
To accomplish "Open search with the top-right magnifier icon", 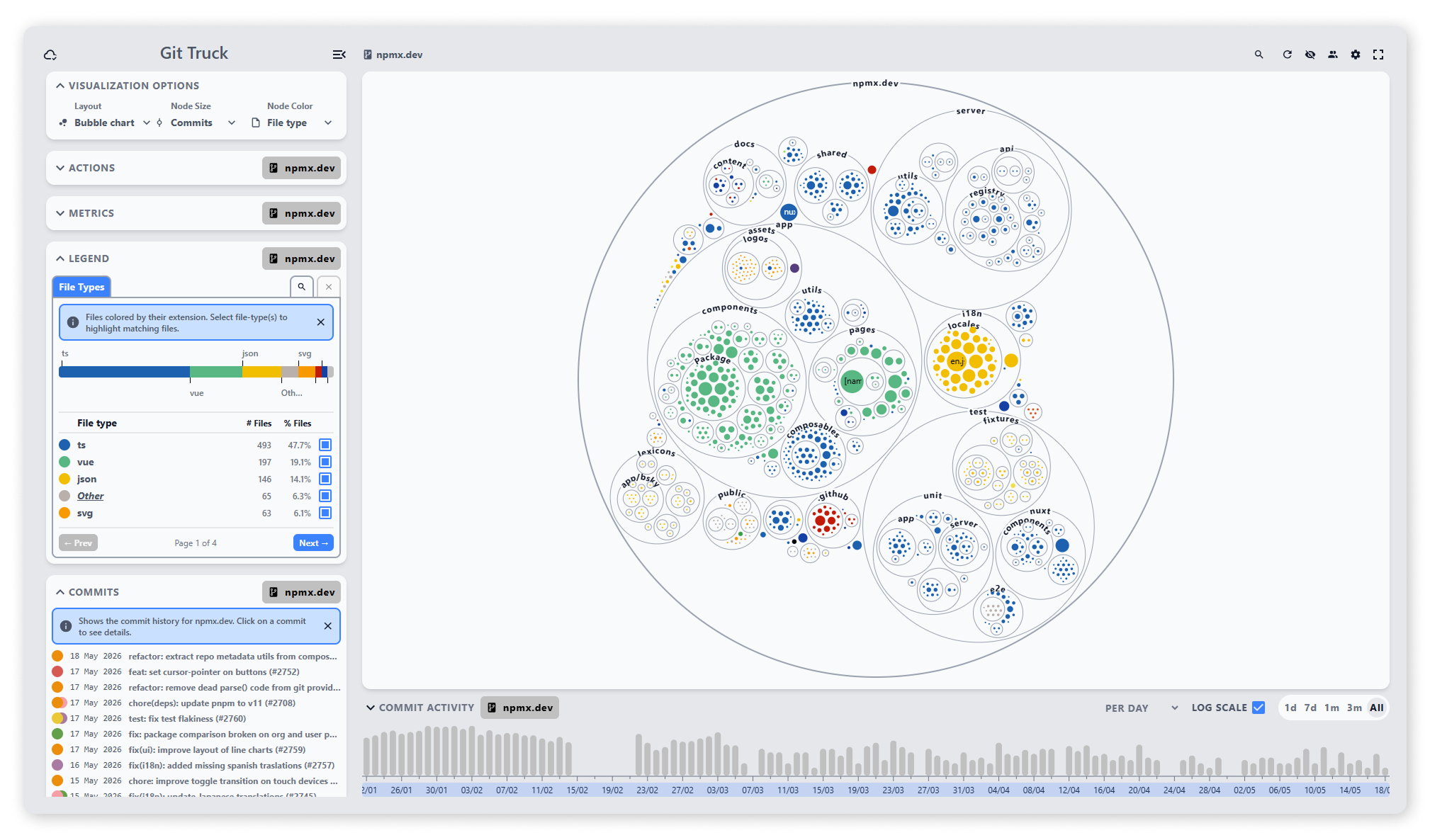I will point(1259,55).
